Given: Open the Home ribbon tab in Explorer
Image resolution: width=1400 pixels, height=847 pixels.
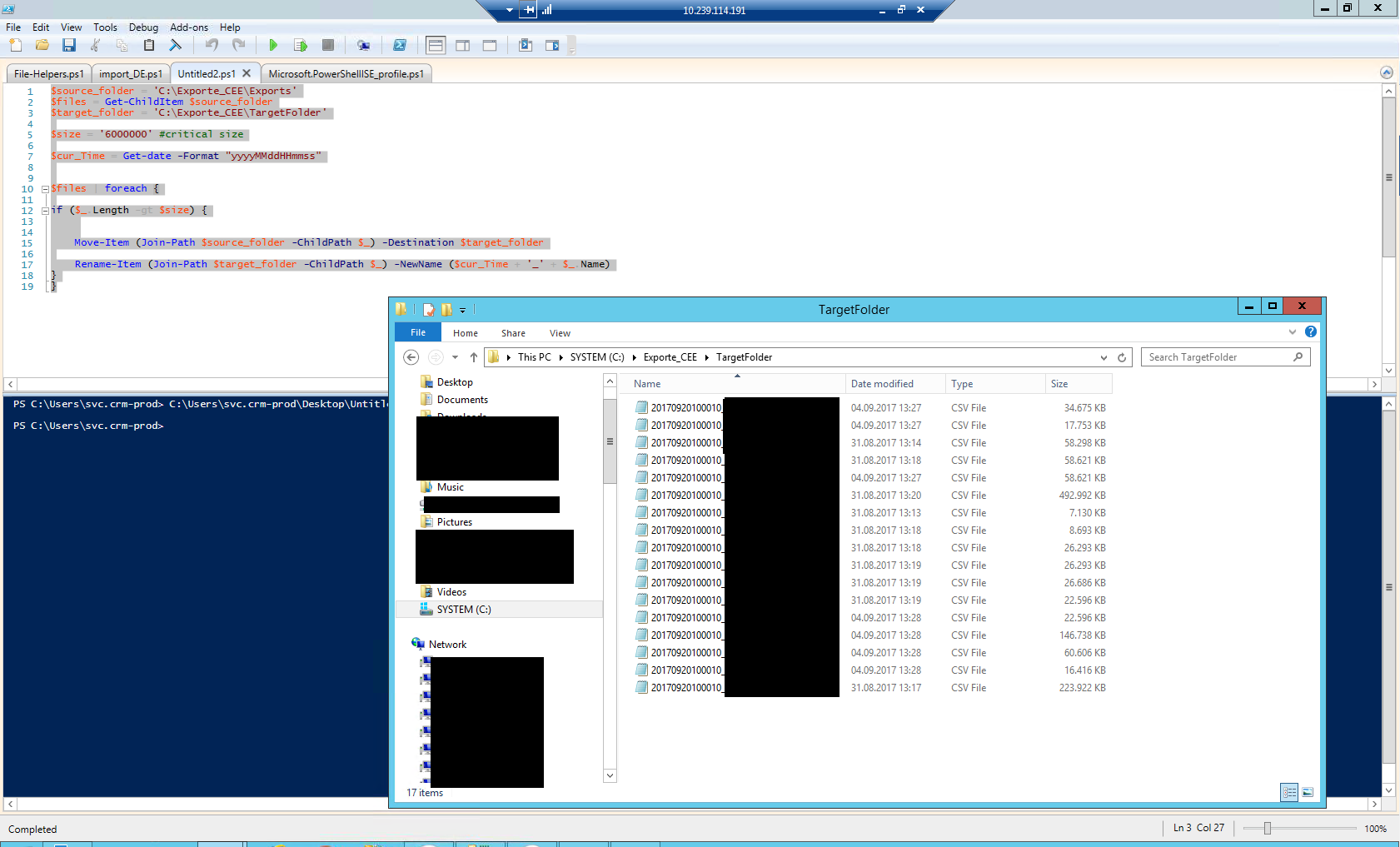Looking at the screenshot, I should pyautogui.click(x=466, y=333).
